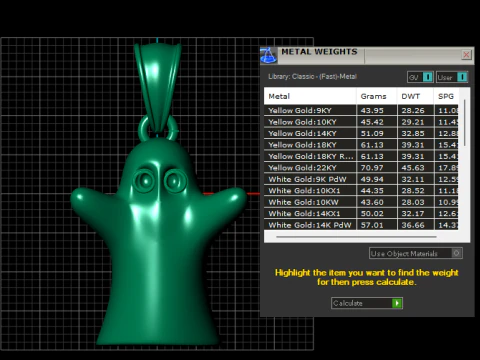Click the horizontal scrollbar under metal list
480x360 pixels.
356,237
